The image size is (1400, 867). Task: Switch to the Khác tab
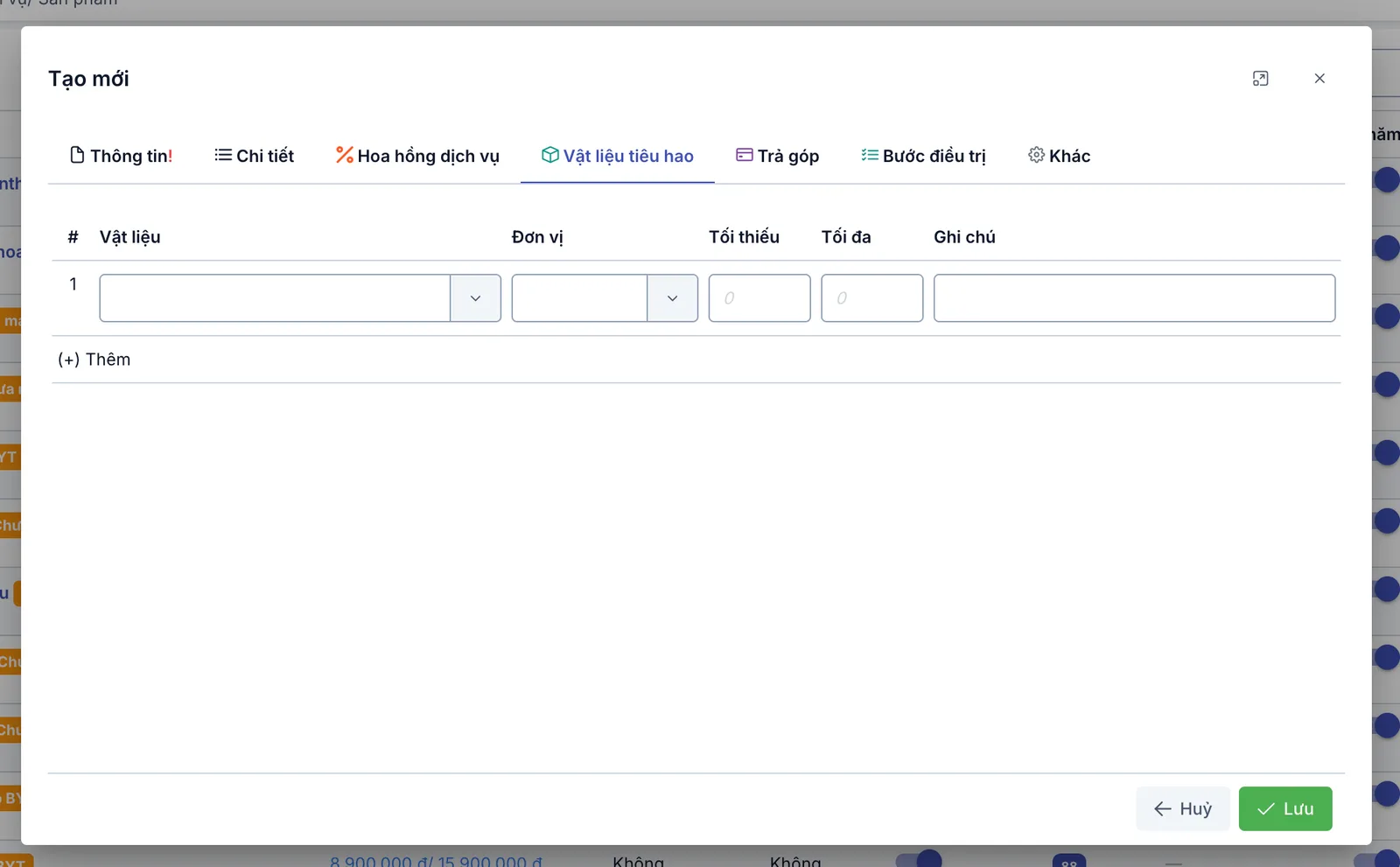1059,156
